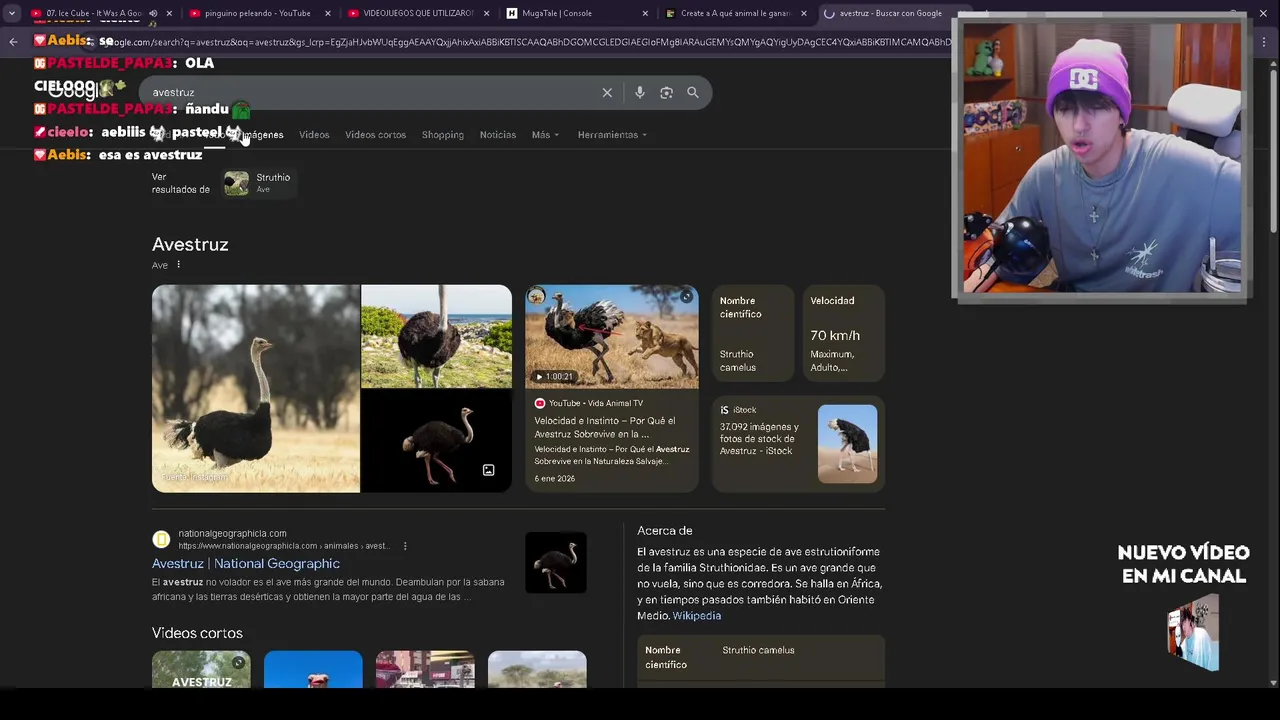Image resolution: width=1280 pixels, height=720 pixels.
Task: Close the Create a A qué animal tab
Action: coord(803,13)
